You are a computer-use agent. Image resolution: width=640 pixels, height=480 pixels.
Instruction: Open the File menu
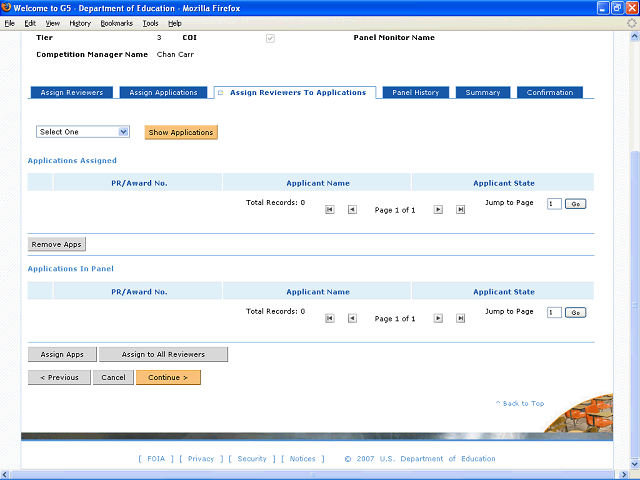tap(9, 23)
